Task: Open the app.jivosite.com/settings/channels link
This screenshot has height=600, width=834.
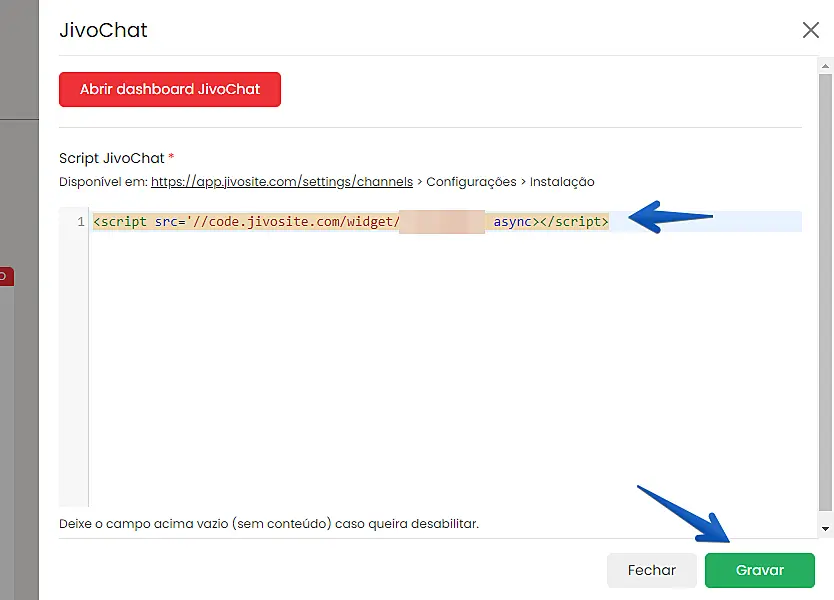Action: 282,182
